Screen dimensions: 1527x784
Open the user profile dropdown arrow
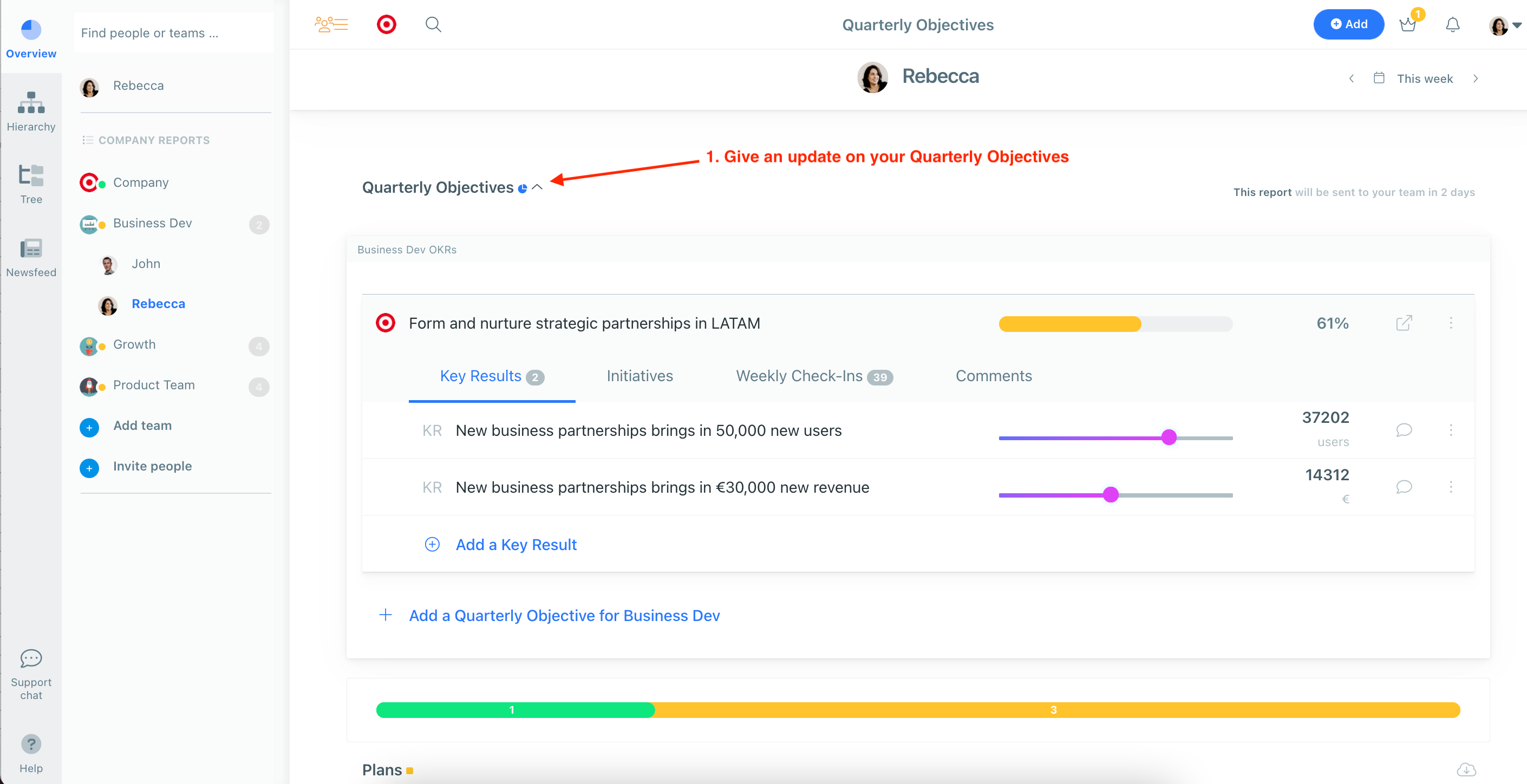[1517, 25]
